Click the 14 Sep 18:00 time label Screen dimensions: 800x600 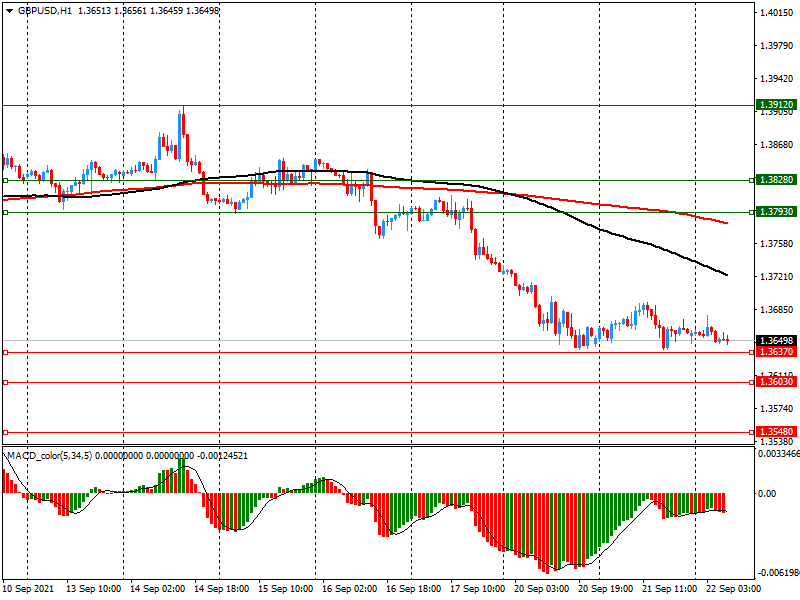(221, 589)
